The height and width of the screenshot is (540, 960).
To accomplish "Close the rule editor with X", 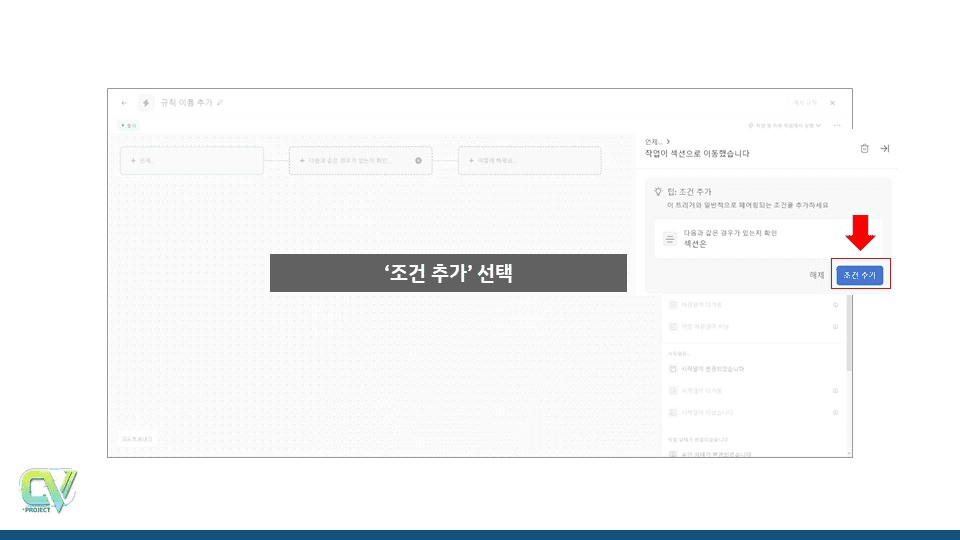I will click(832, 102).
